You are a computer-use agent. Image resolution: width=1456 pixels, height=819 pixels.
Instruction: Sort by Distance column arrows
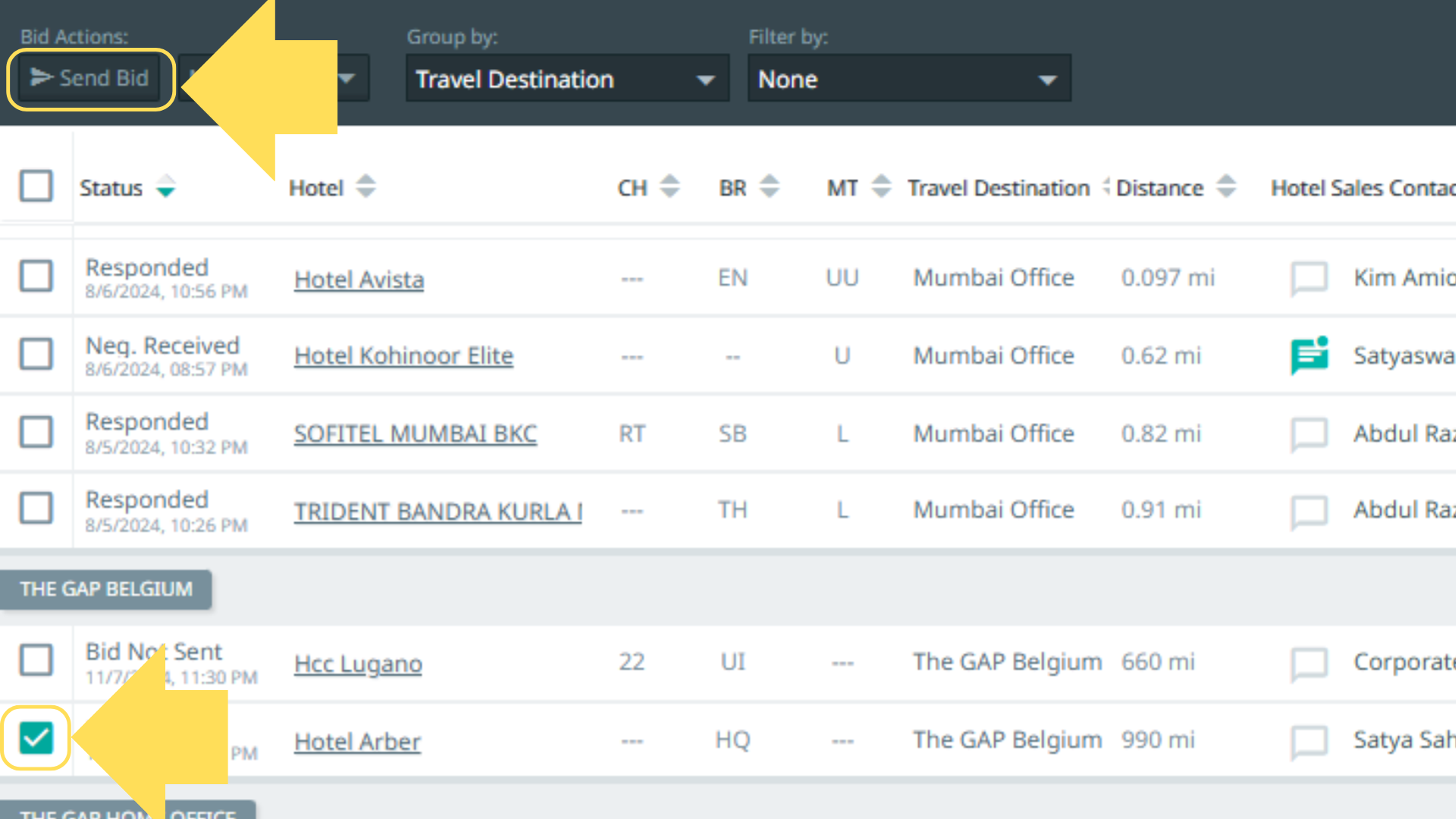1226,187
